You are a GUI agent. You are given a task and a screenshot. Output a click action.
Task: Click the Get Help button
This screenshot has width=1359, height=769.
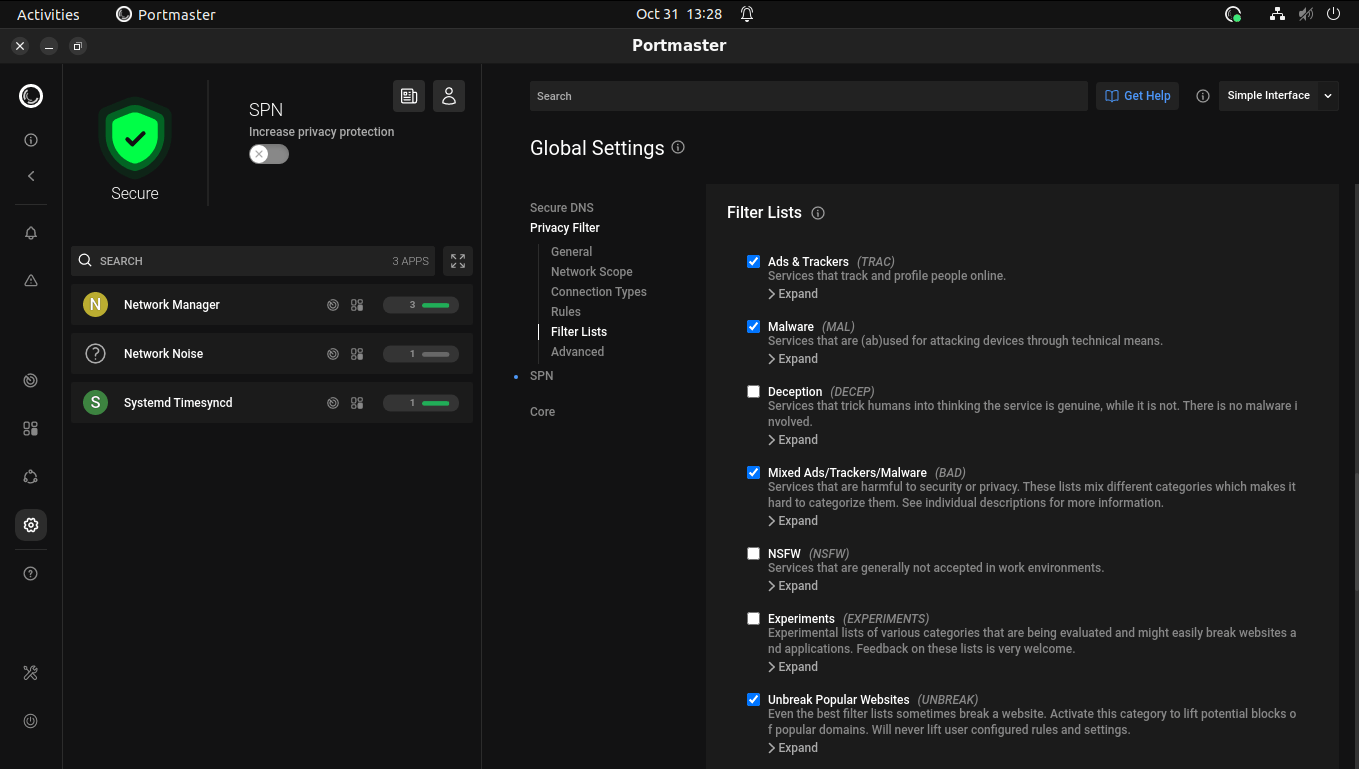coord(1137,95)
